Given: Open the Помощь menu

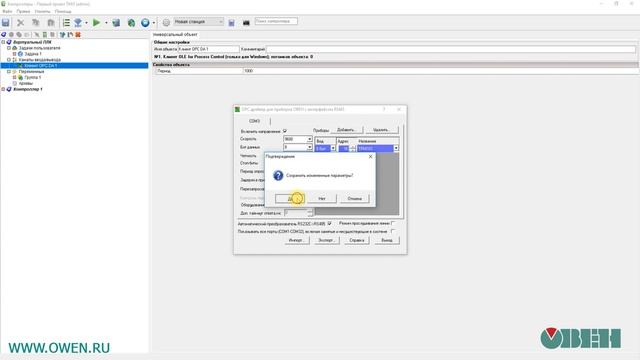Looking at the screenshot, I should pyautogui.click(x=63, y=11).
